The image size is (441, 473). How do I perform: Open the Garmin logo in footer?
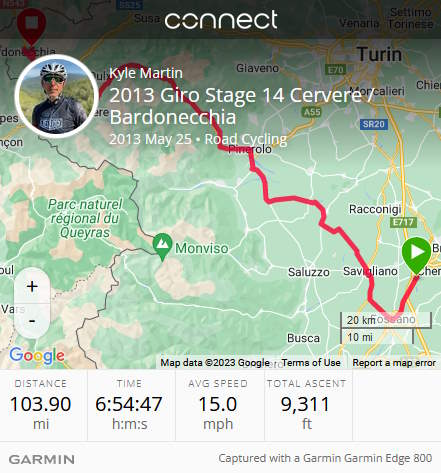pyautogui.click(x=42, y=460)
